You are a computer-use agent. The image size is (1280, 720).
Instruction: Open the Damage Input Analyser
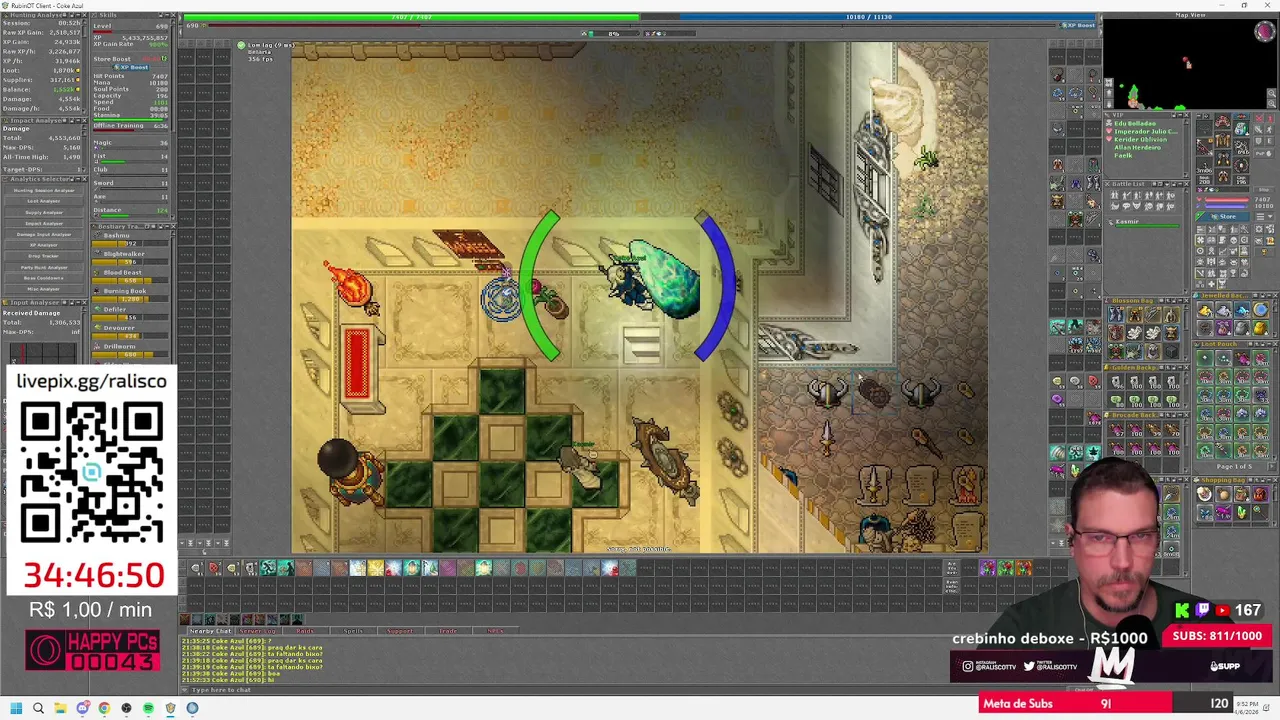pos(44,234)
